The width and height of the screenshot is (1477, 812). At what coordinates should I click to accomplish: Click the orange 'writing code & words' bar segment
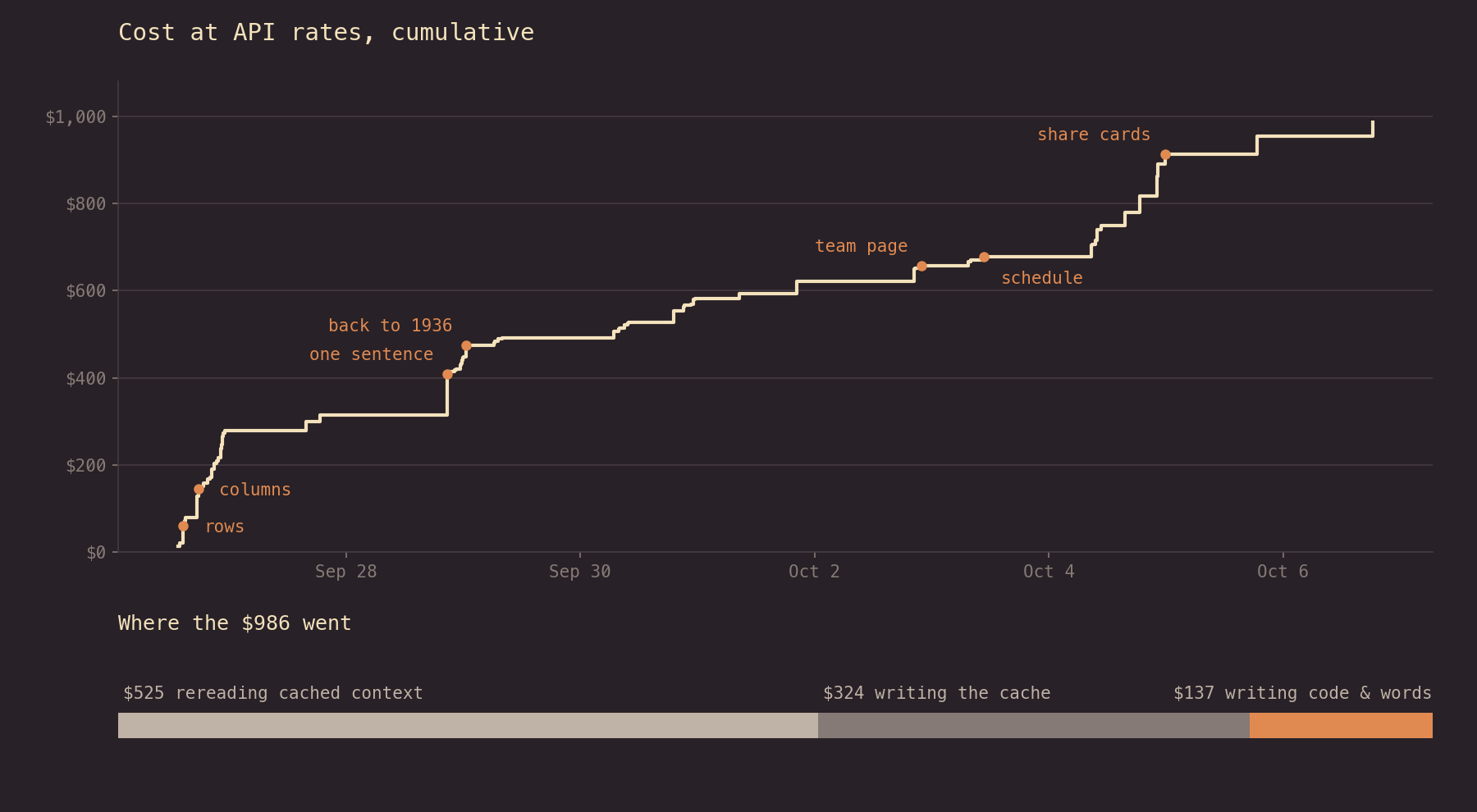1341,725
